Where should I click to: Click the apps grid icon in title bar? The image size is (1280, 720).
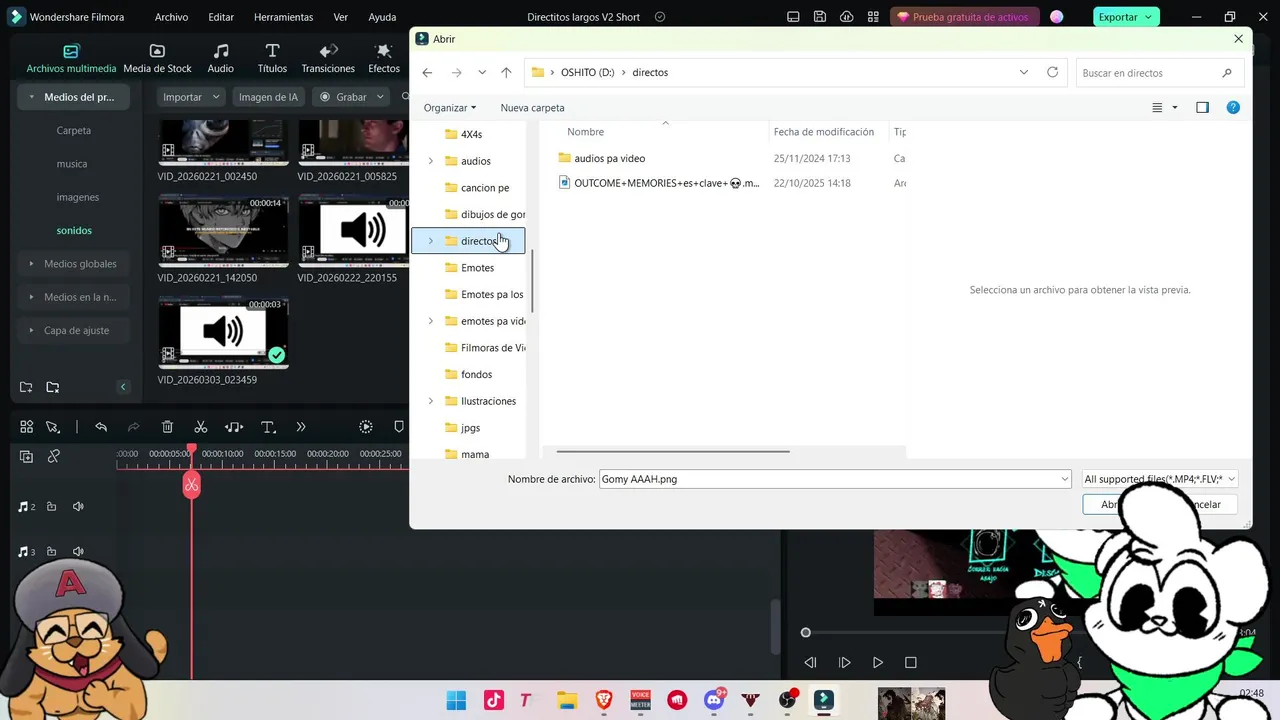874,17
